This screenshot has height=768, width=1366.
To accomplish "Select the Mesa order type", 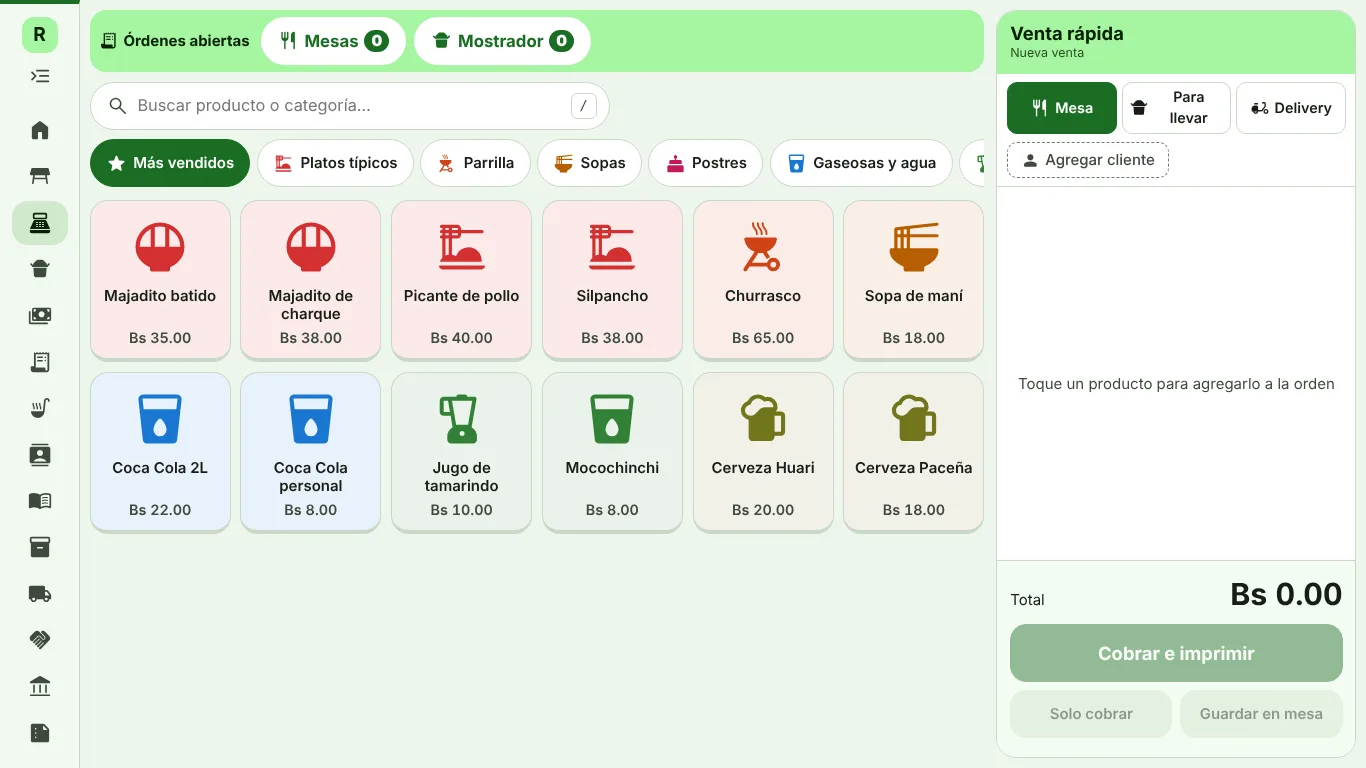I will tap(1062, 108).
